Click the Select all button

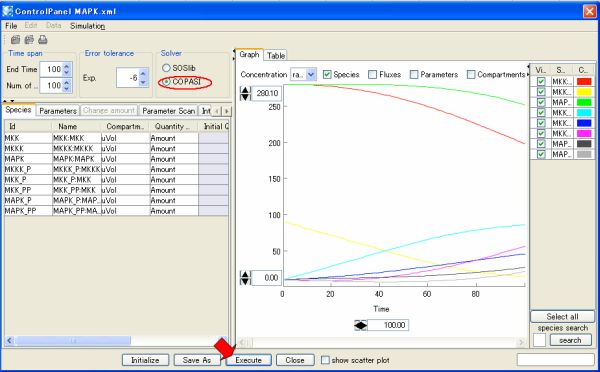click(x=562, y=317)
